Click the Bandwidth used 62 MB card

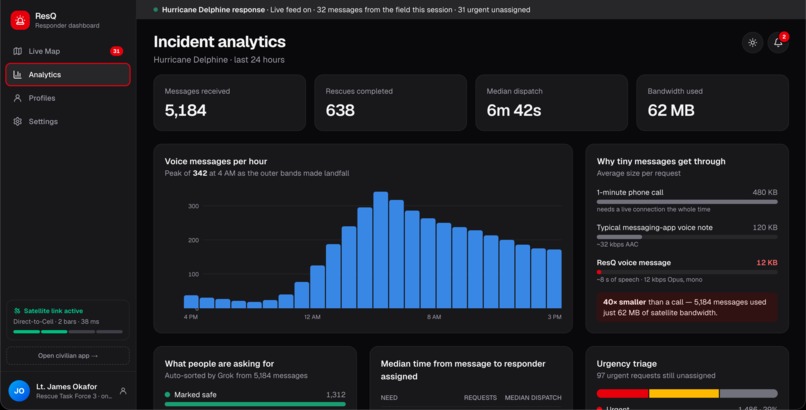[x=712, y=103]
